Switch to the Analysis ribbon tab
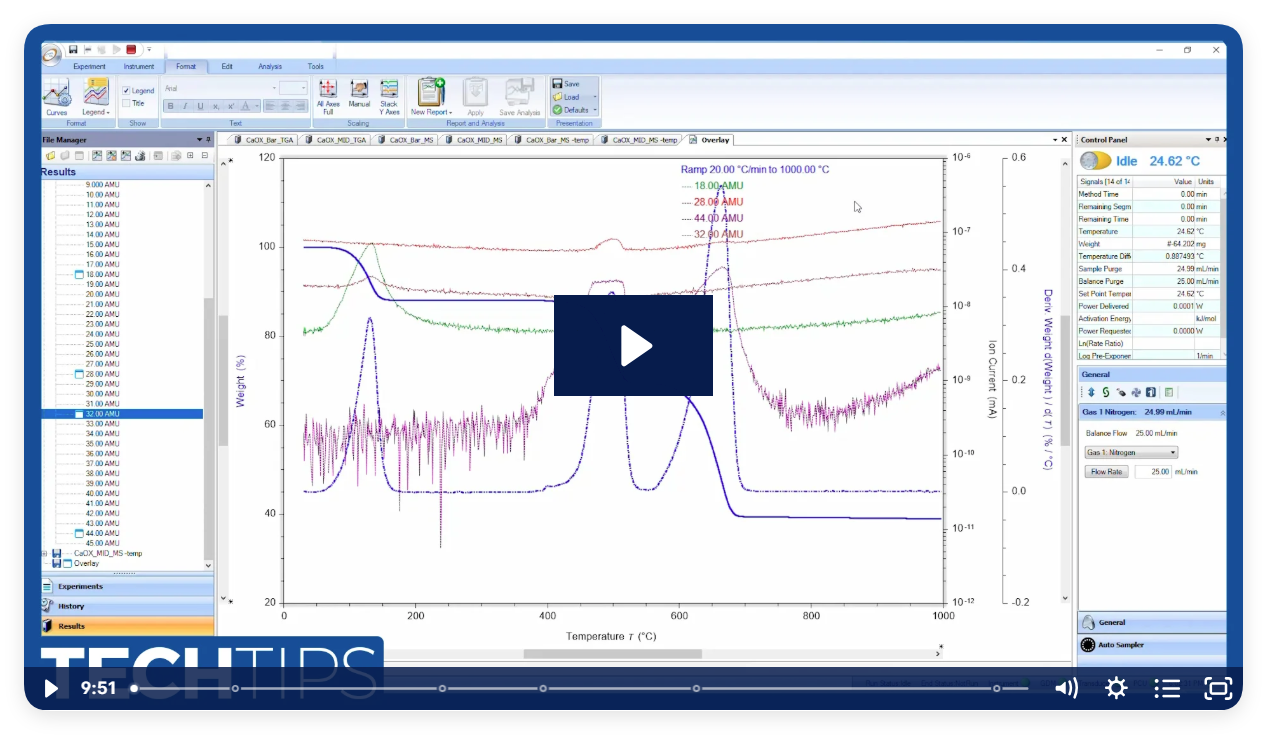This screenshot has height=735, width=1267. [270, 66]
